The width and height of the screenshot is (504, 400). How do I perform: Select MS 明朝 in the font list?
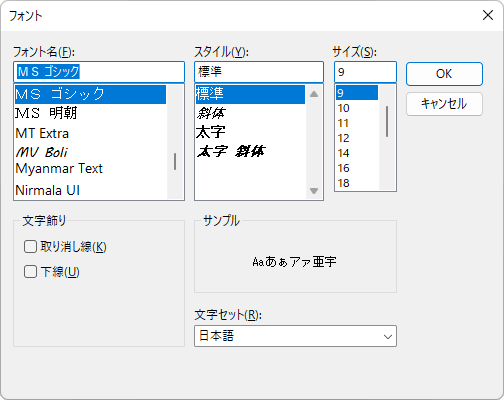[90, 113]
